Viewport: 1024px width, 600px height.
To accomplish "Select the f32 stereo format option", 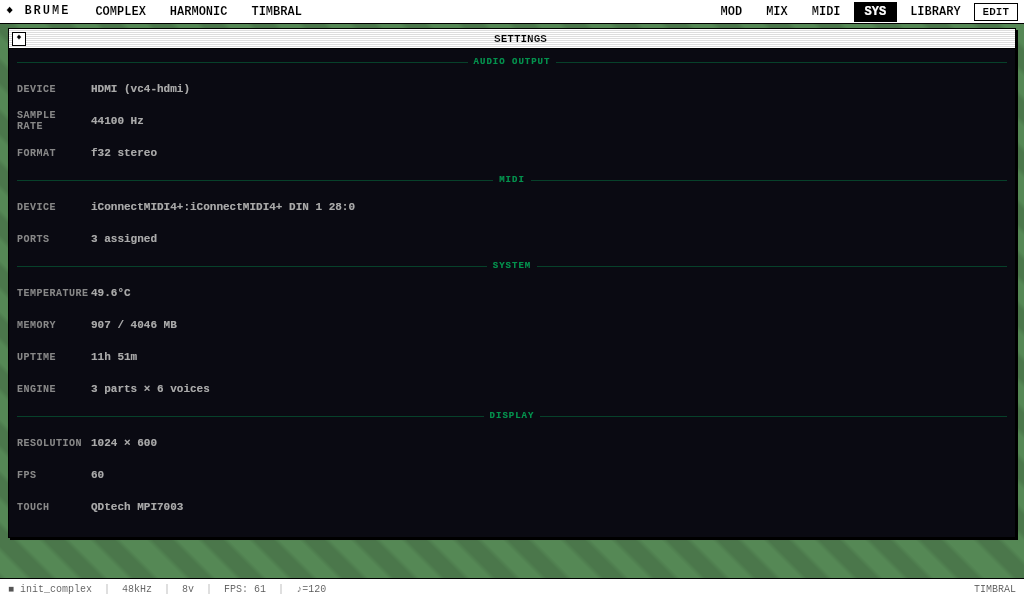I will [124, 152].
